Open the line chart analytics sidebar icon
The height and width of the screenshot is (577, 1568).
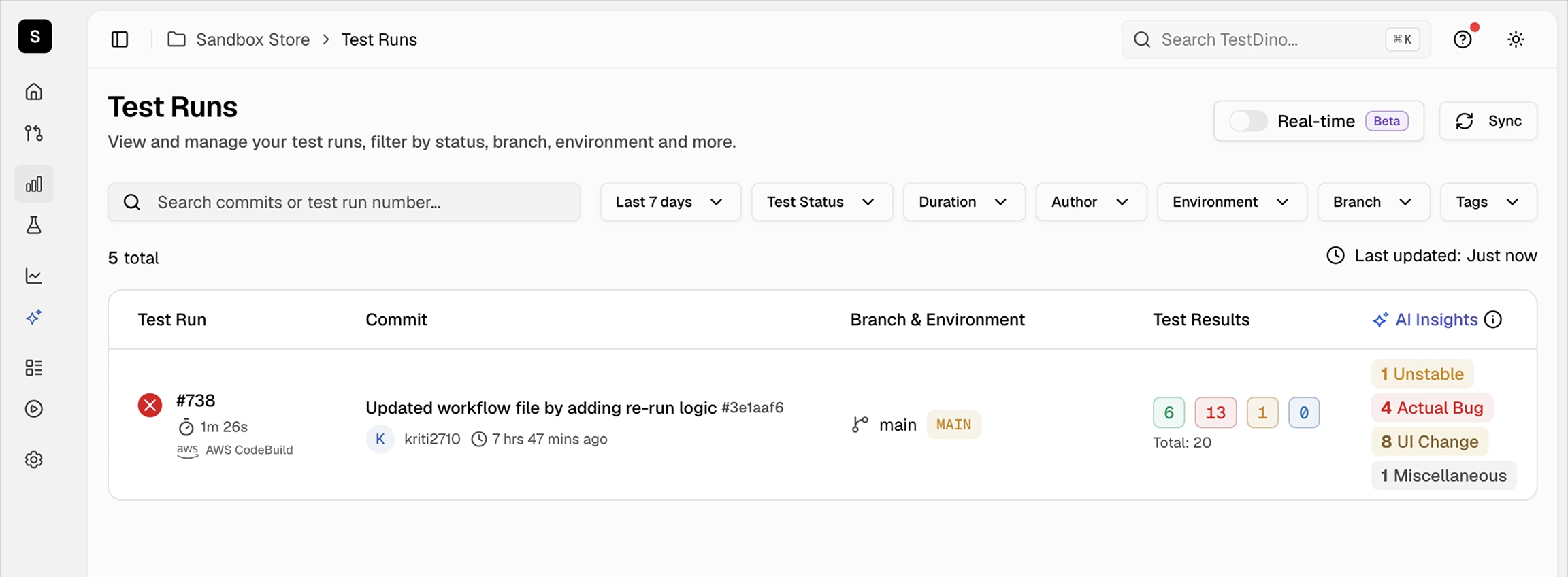34,276
